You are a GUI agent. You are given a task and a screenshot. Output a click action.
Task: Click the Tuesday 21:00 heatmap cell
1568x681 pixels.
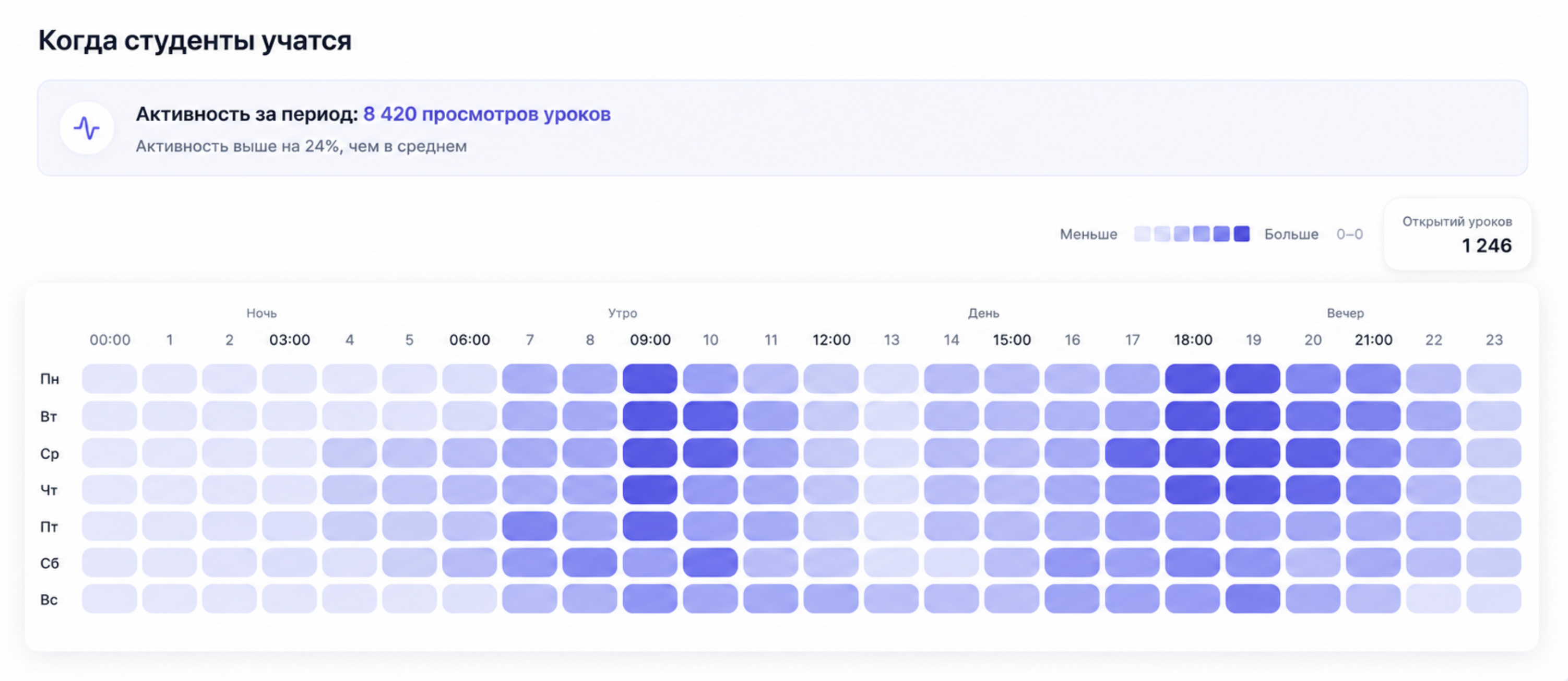point(1373,416)
